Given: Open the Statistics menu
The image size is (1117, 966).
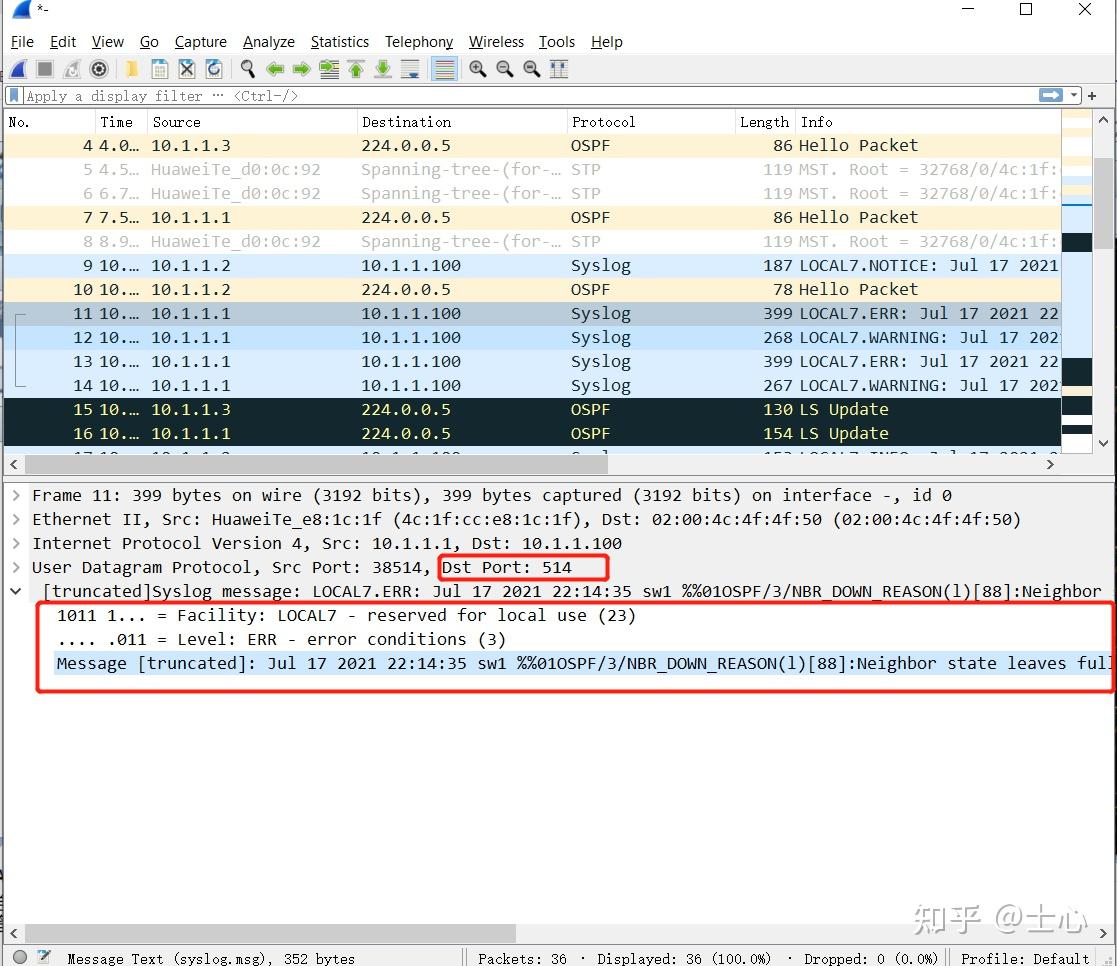Looking at the screenshot, I should pos(340,42).
